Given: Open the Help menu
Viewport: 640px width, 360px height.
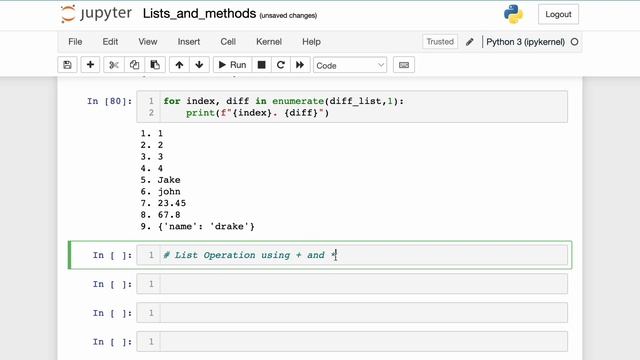Looking at the screenshot, I should (311, 42).
